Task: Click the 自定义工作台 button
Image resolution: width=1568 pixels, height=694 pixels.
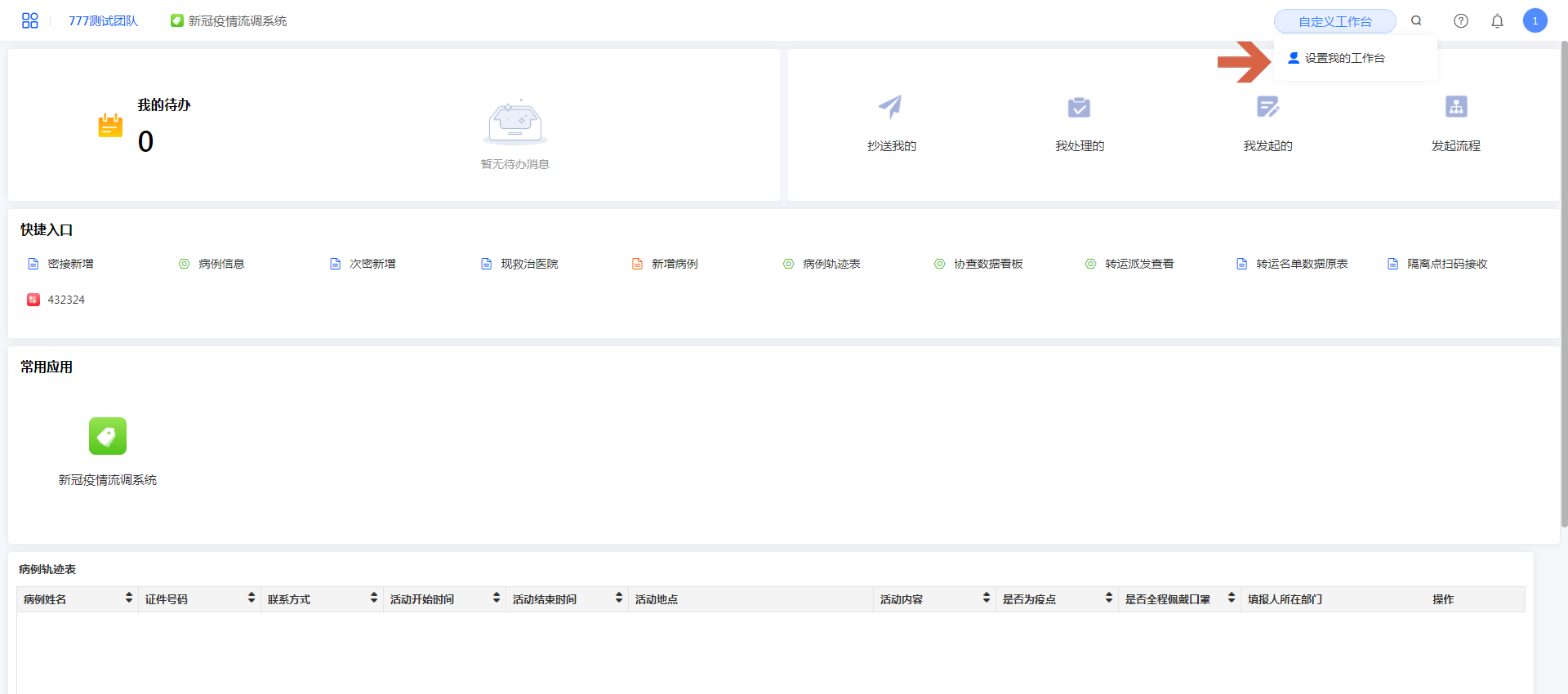Action: 1334,21
